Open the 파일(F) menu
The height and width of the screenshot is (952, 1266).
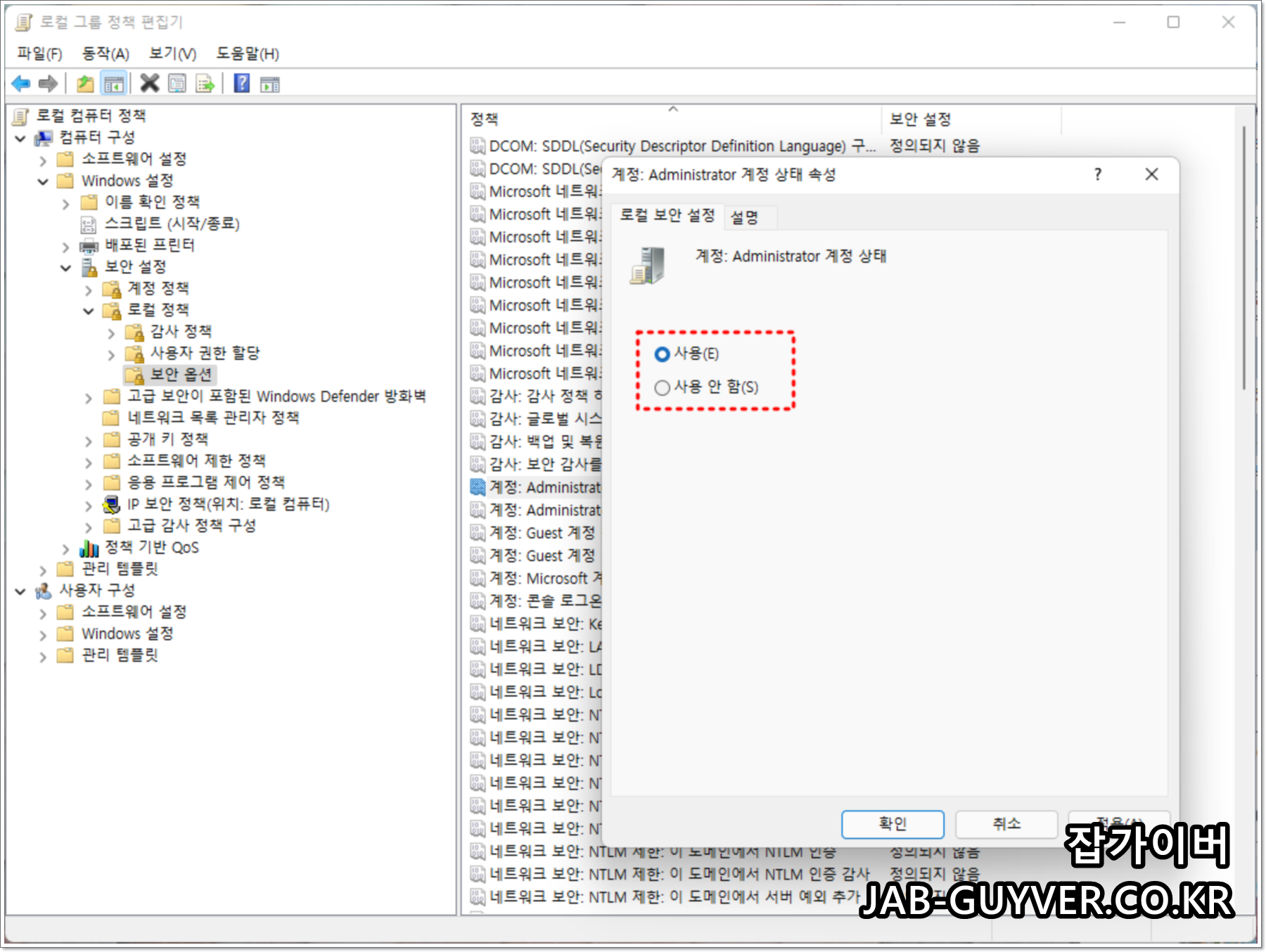click(x=39, y=53)
